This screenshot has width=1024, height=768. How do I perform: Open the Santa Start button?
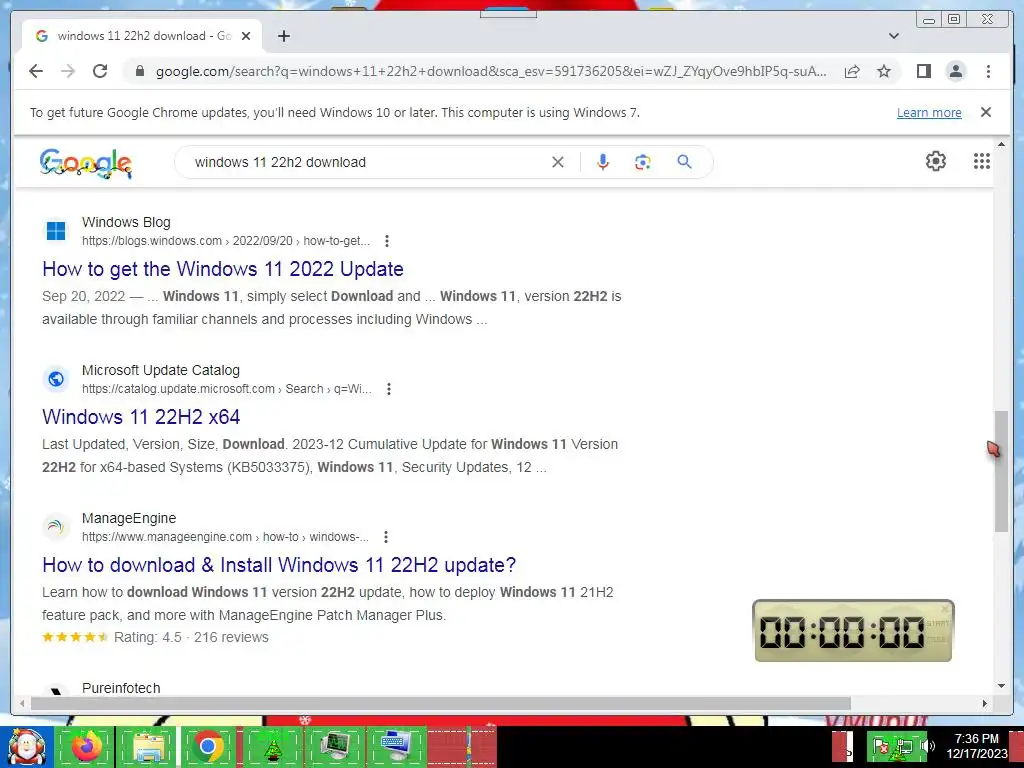(x=26, y=747)
